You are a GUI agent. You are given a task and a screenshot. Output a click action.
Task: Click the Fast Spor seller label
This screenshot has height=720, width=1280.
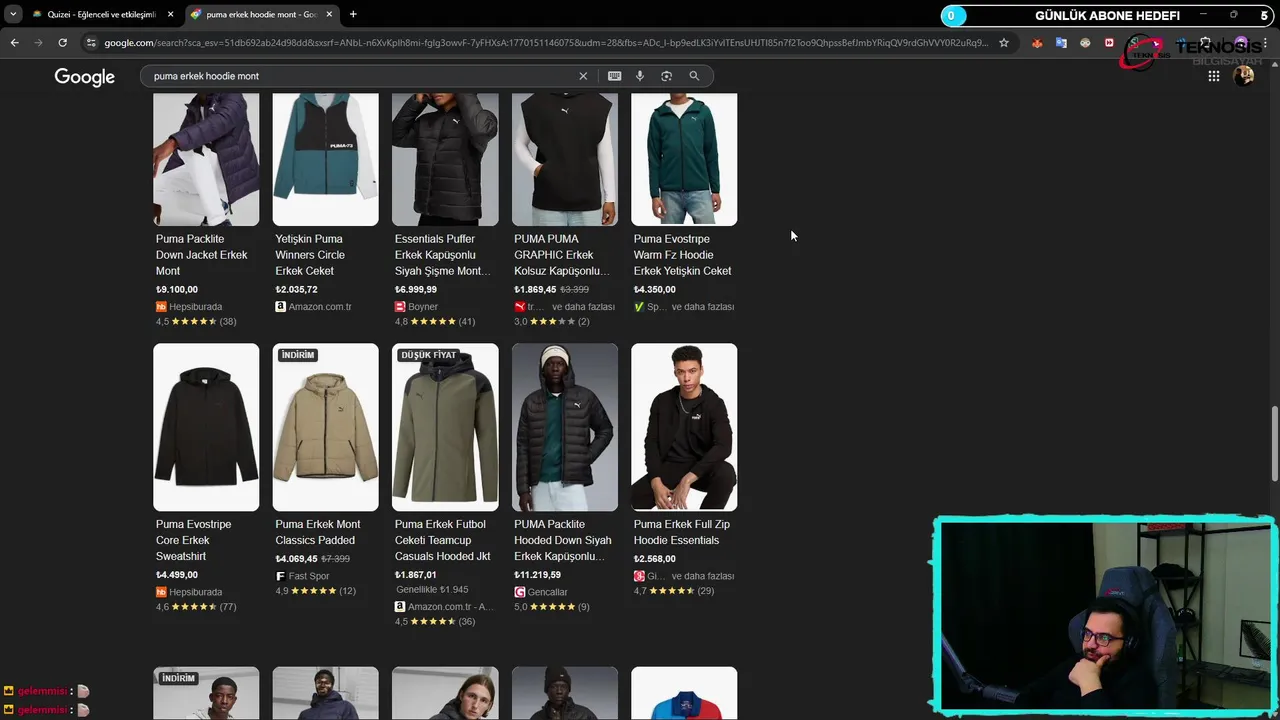pos(302,576)
